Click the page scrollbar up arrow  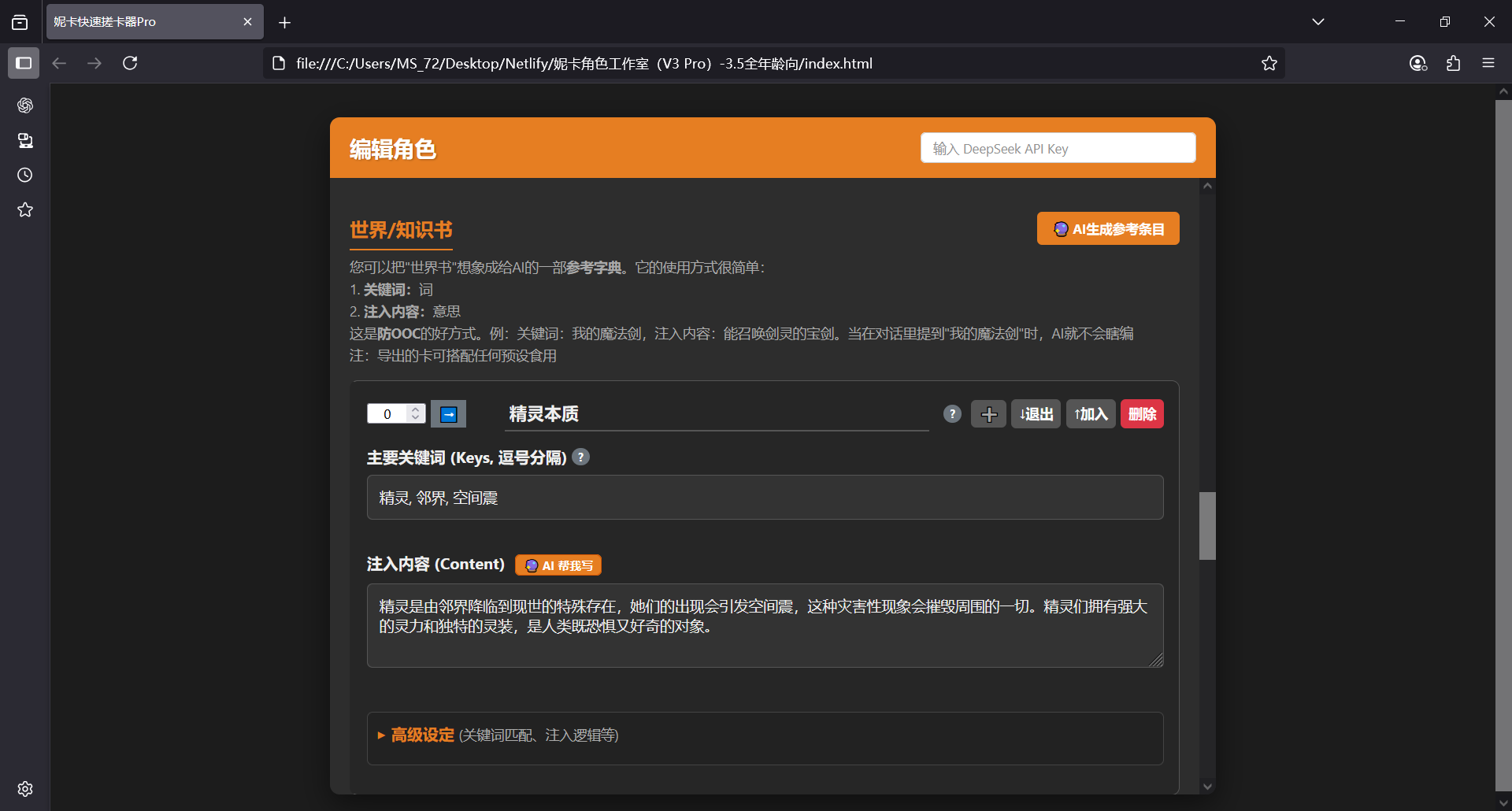coord(1503,91)
